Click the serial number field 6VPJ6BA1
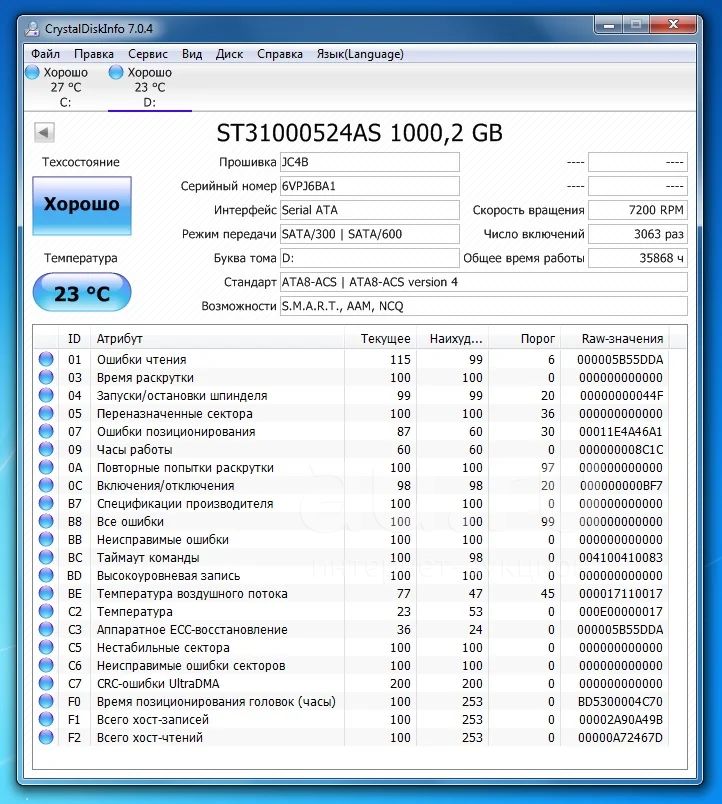 pyautogui.click(x=370, y=186)
